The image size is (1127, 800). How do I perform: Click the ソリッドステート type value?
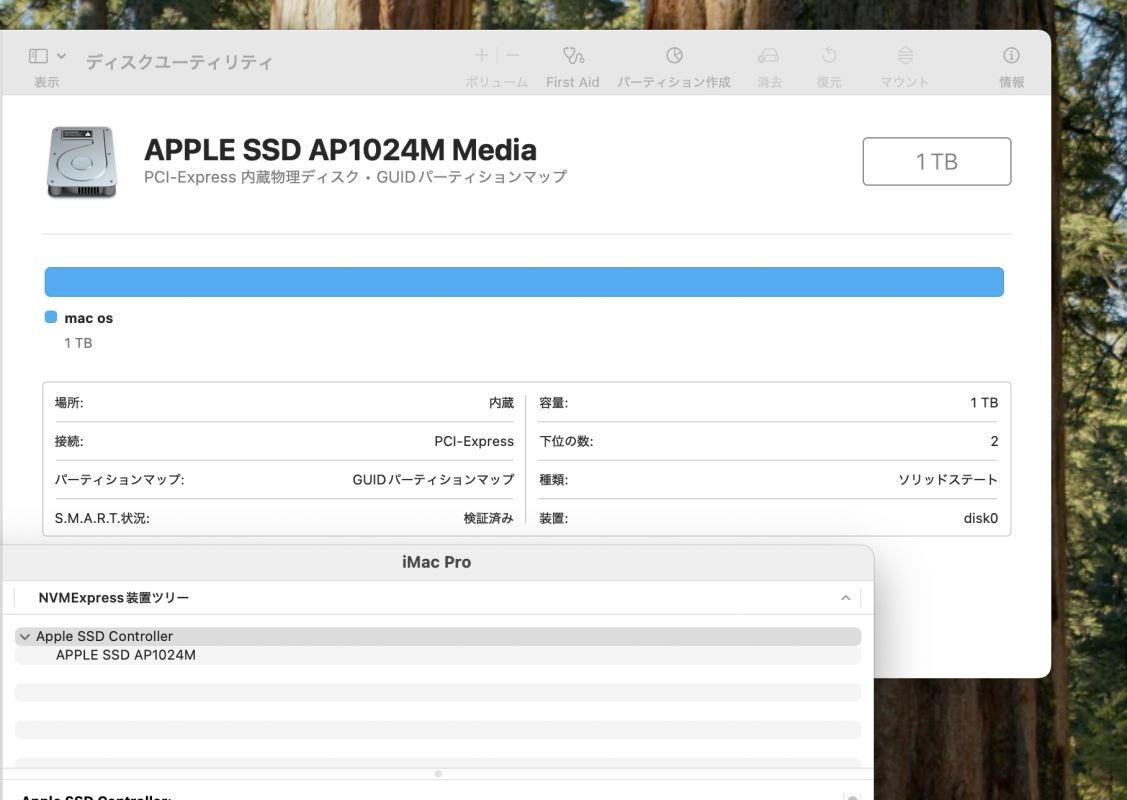point(948,479)
